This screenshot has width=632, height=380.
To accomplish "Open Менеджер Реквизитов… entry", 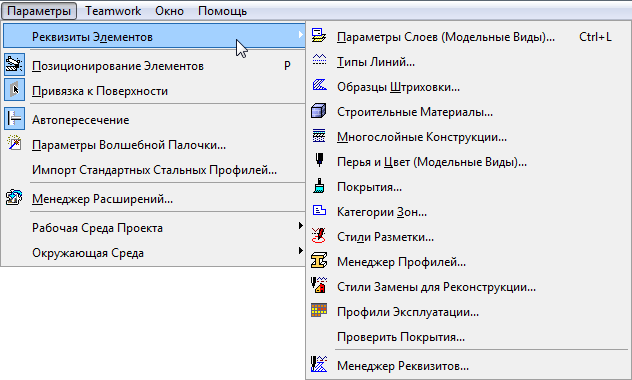I will pos(403,365).
